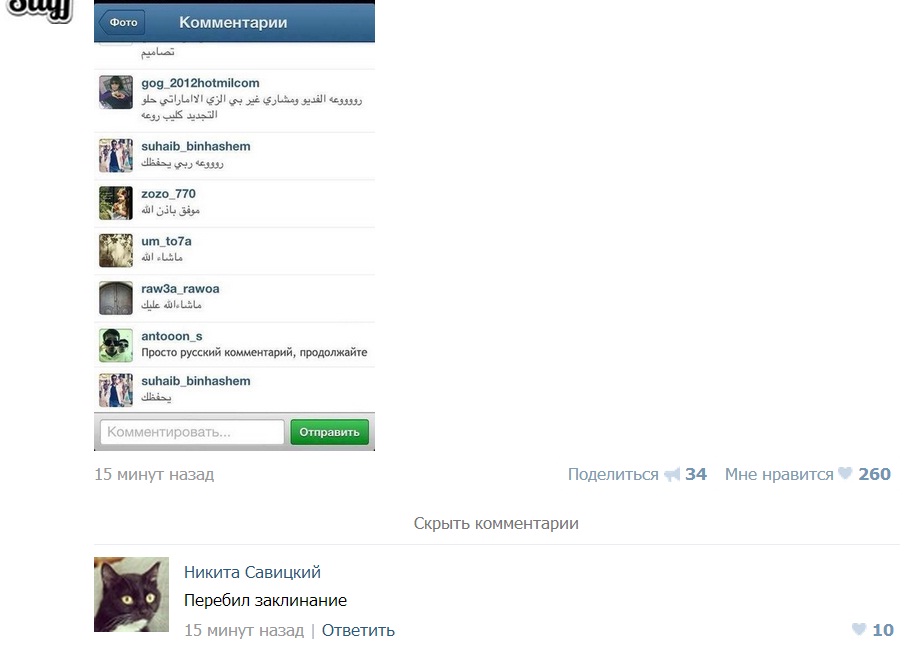Collapse comments via Скрыть комментарии
This screenshot has width=911, height=649.
pos(496,523)
